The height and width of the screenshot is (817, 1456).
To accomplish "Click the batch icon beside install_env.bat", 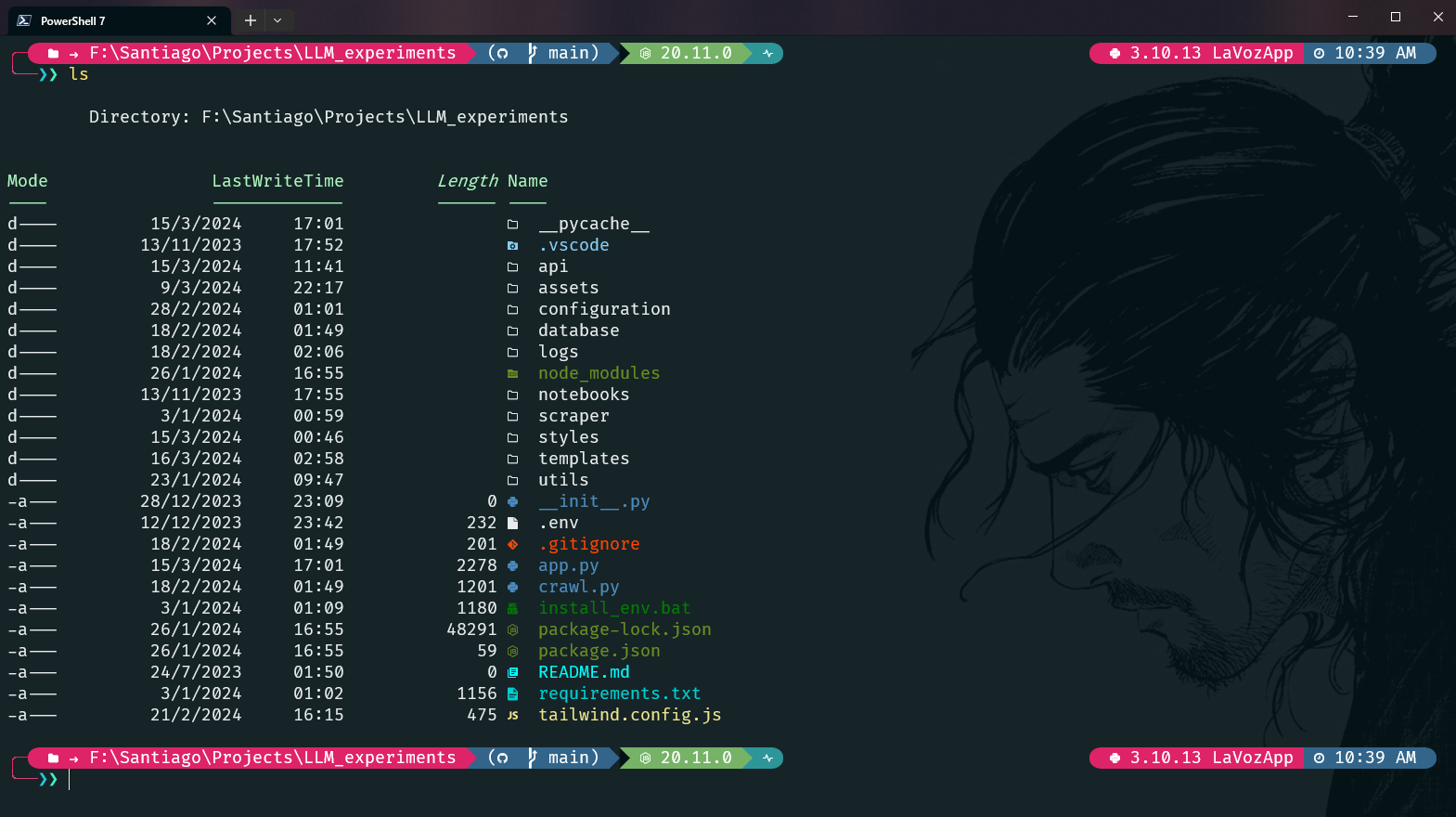I will [512, 608].
